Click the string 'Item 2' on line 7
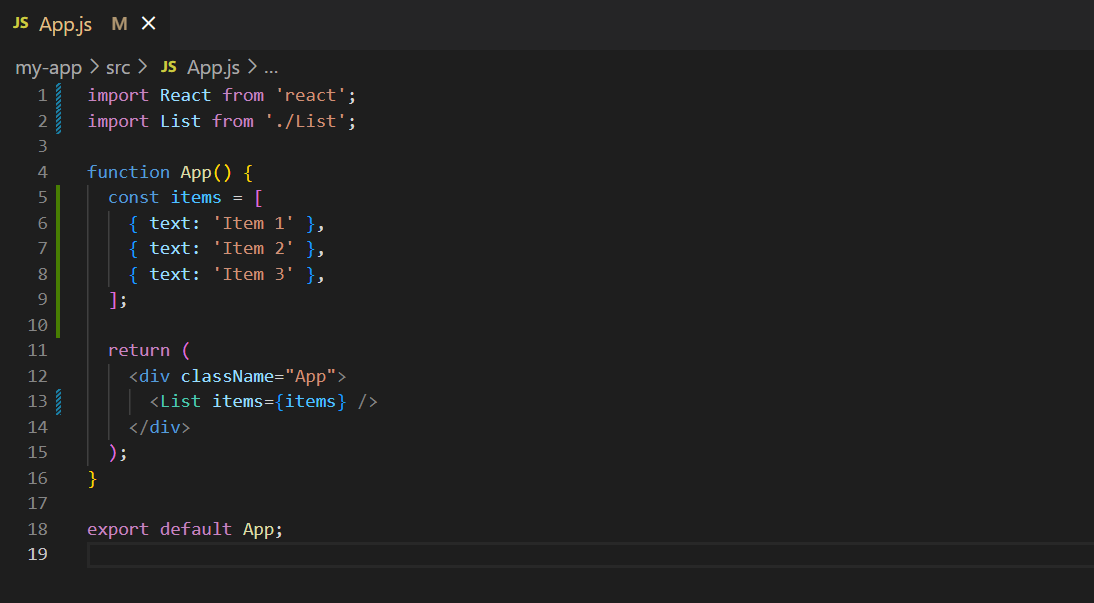Image resolution: width=1094 pixels, height=603 pixels. (x=252, y=248)
